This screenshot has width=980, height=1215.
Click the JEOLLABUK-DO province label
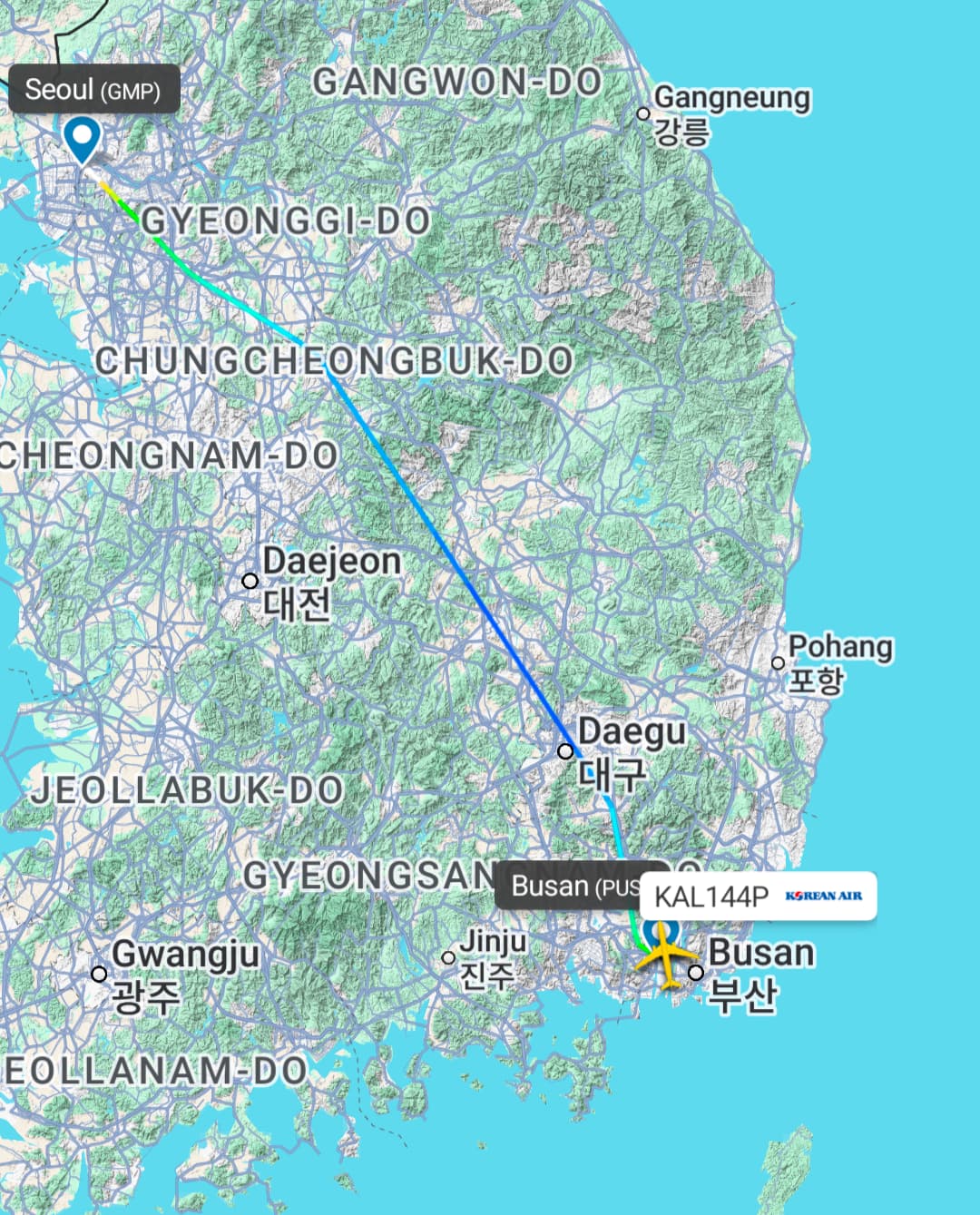tap(187, 789)
